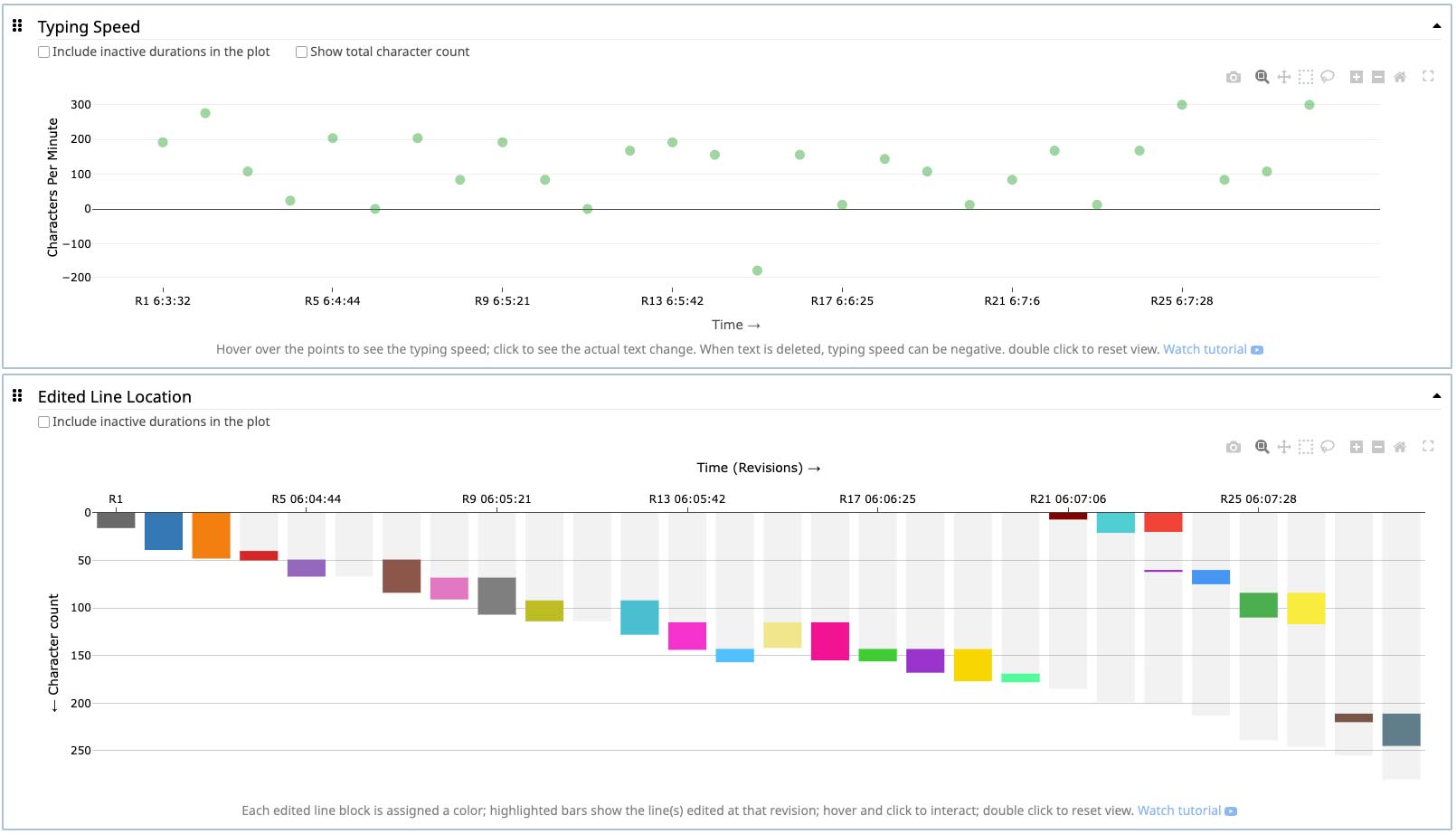Viewport: 1456px width, 834px height.
Task: Choose lasso select in Typing Speed chart toolbar
Action: pyautogui.click(x=1328, y=77)
